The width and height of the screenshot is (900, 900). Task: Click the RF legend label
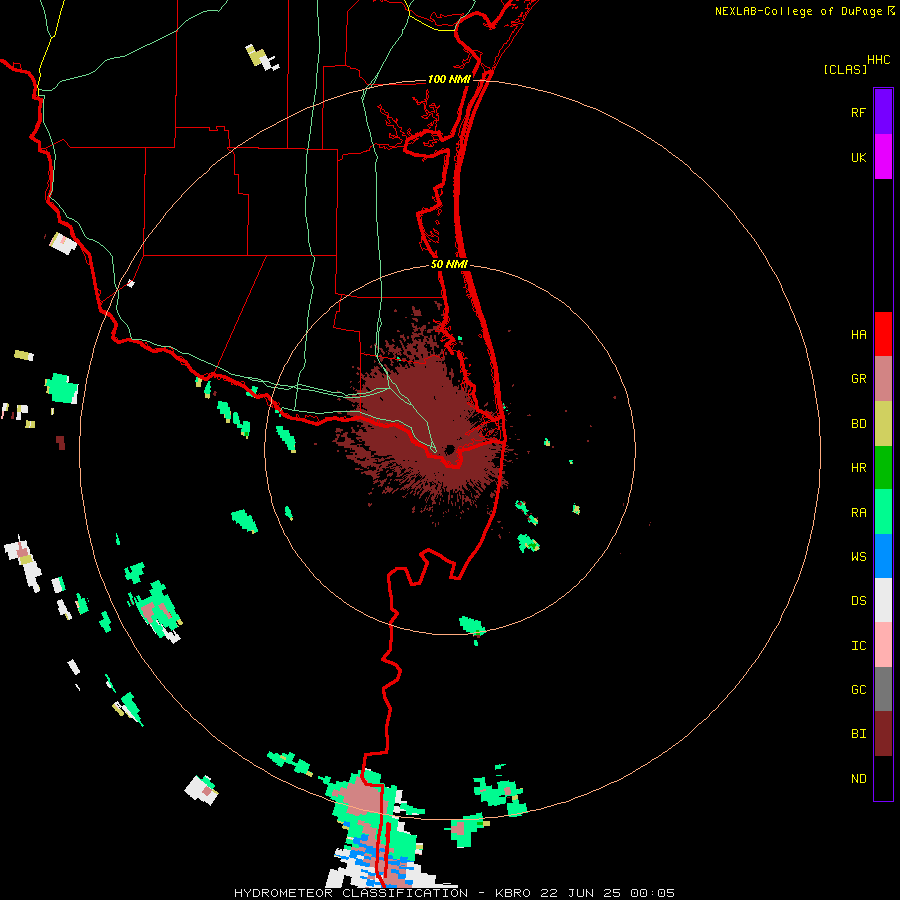[x=858, y=113]
